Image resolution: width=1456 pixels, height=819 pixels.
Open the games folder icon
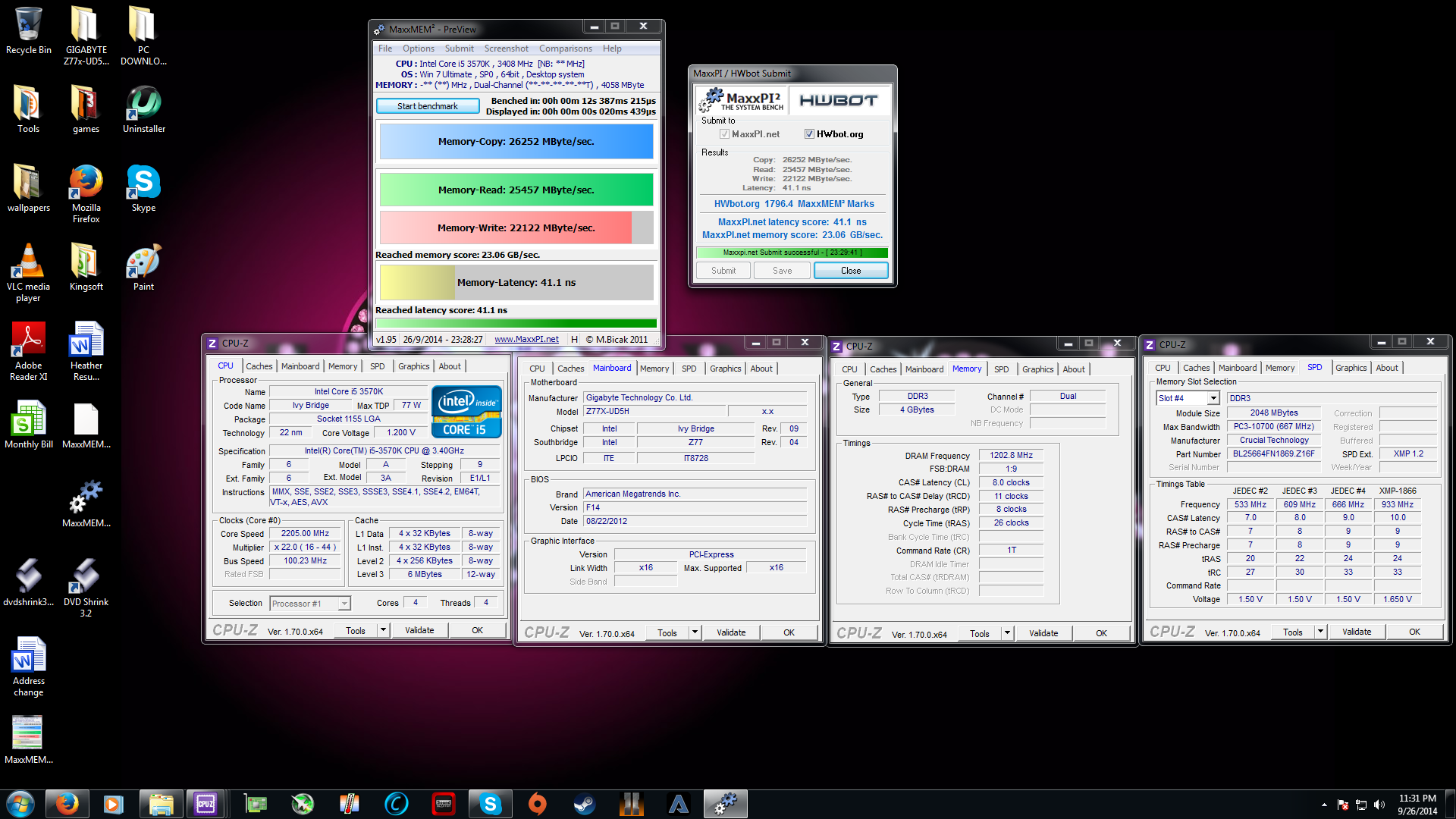tap(86, 109)
